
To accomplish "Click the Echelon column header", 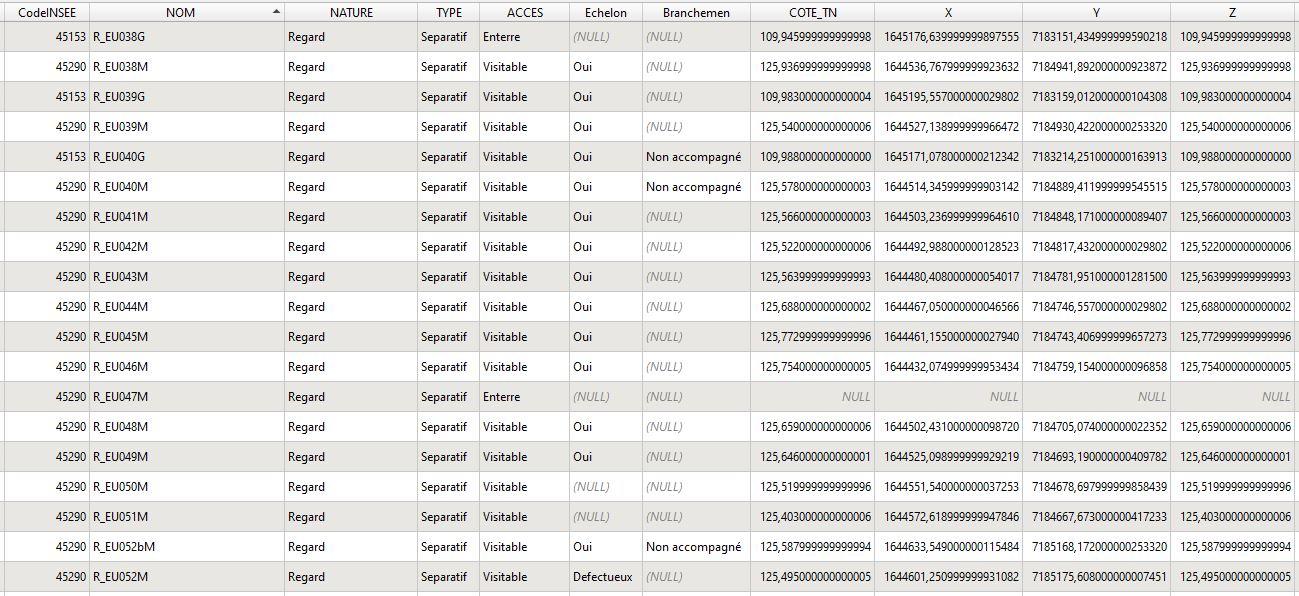I will (x=606, y=12).
